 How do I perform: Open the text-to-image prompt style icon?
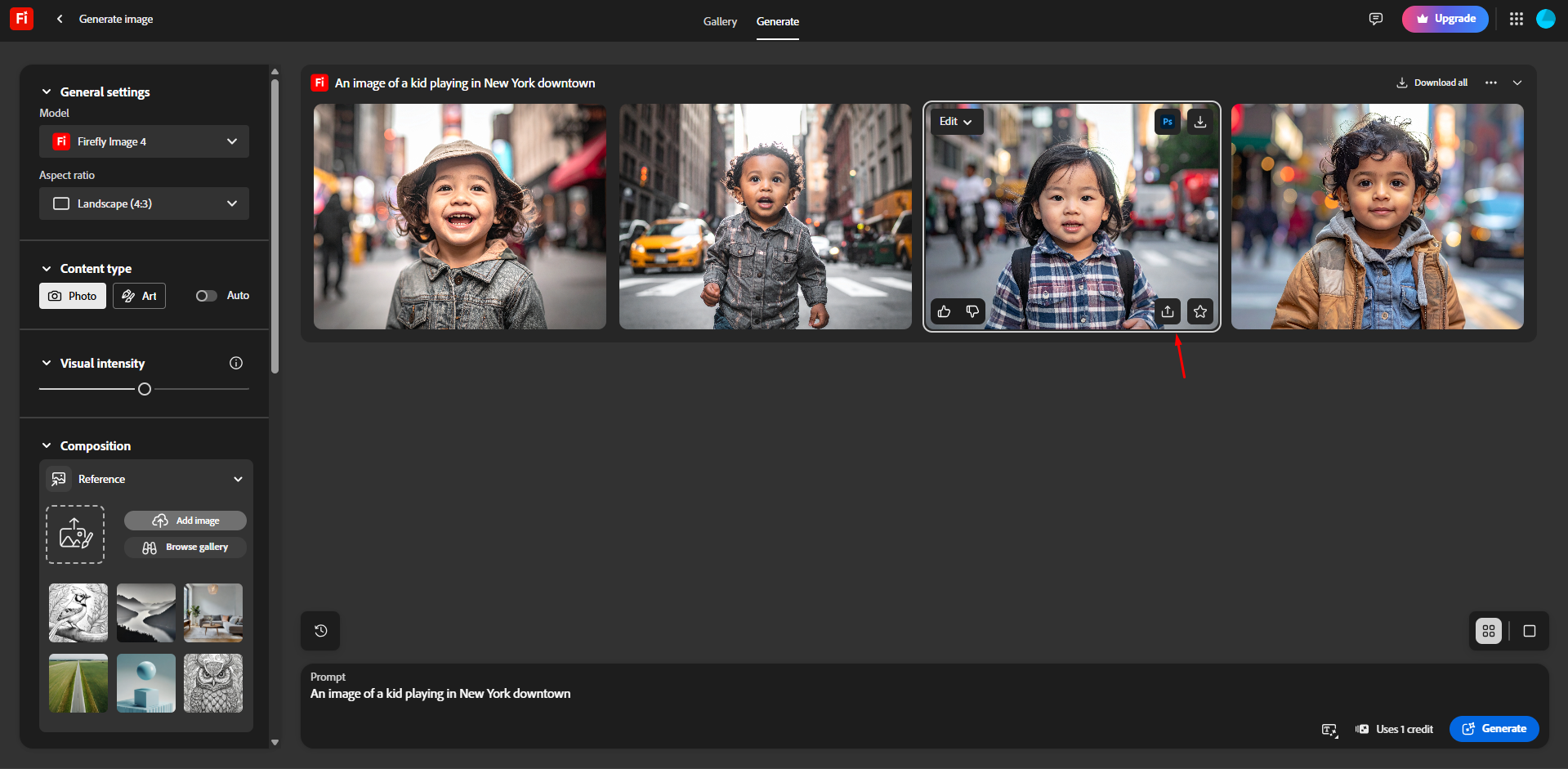[x=1329, y=730]
